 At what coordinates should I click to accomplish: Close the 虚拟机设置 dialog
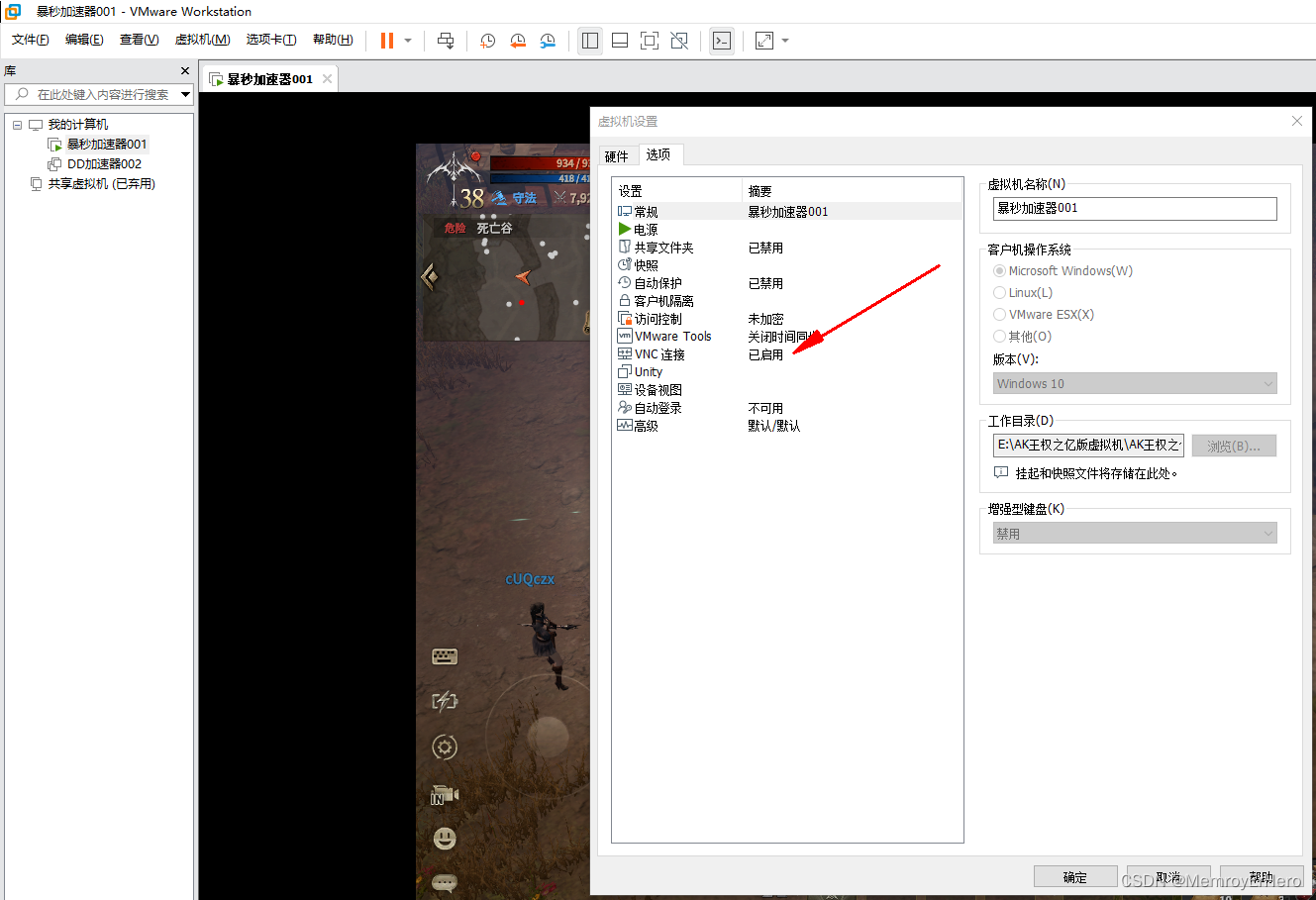click(x=1297, y=121)
